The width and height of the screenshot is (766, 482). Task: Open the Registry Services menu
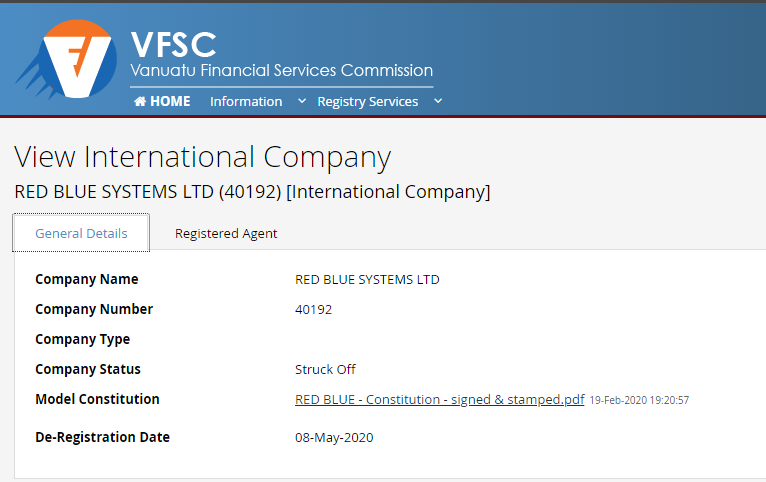(367, 101)
